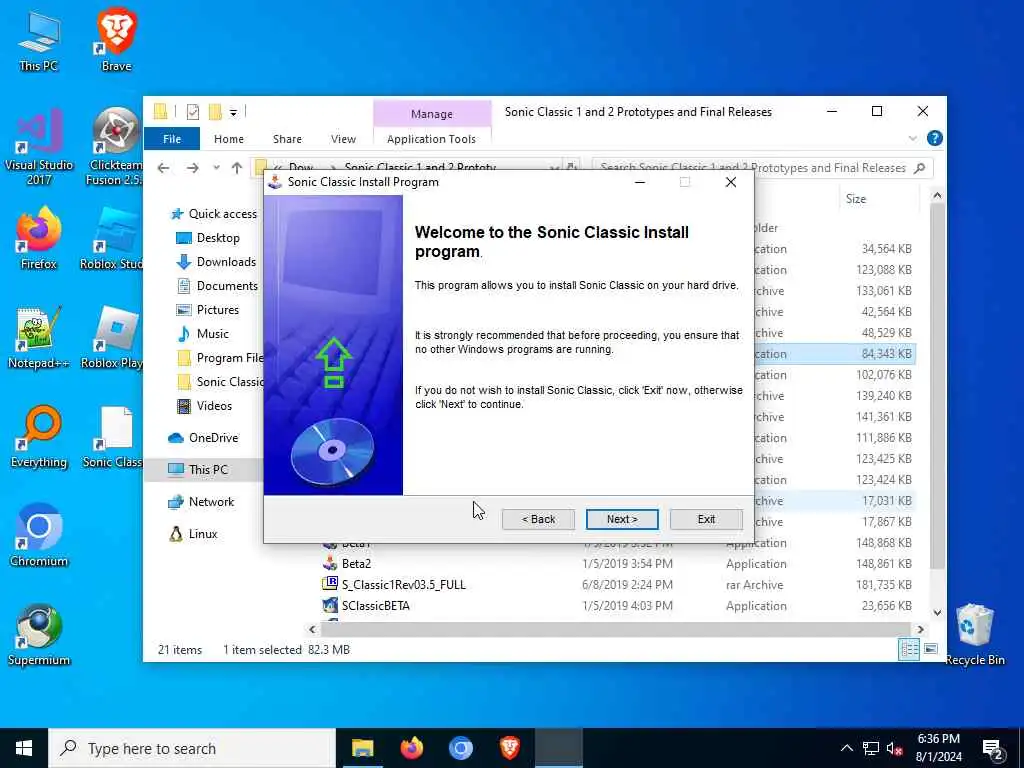Open the Share ribbon tab
This screenshot has height=768, width=1024.
point(287,139)
